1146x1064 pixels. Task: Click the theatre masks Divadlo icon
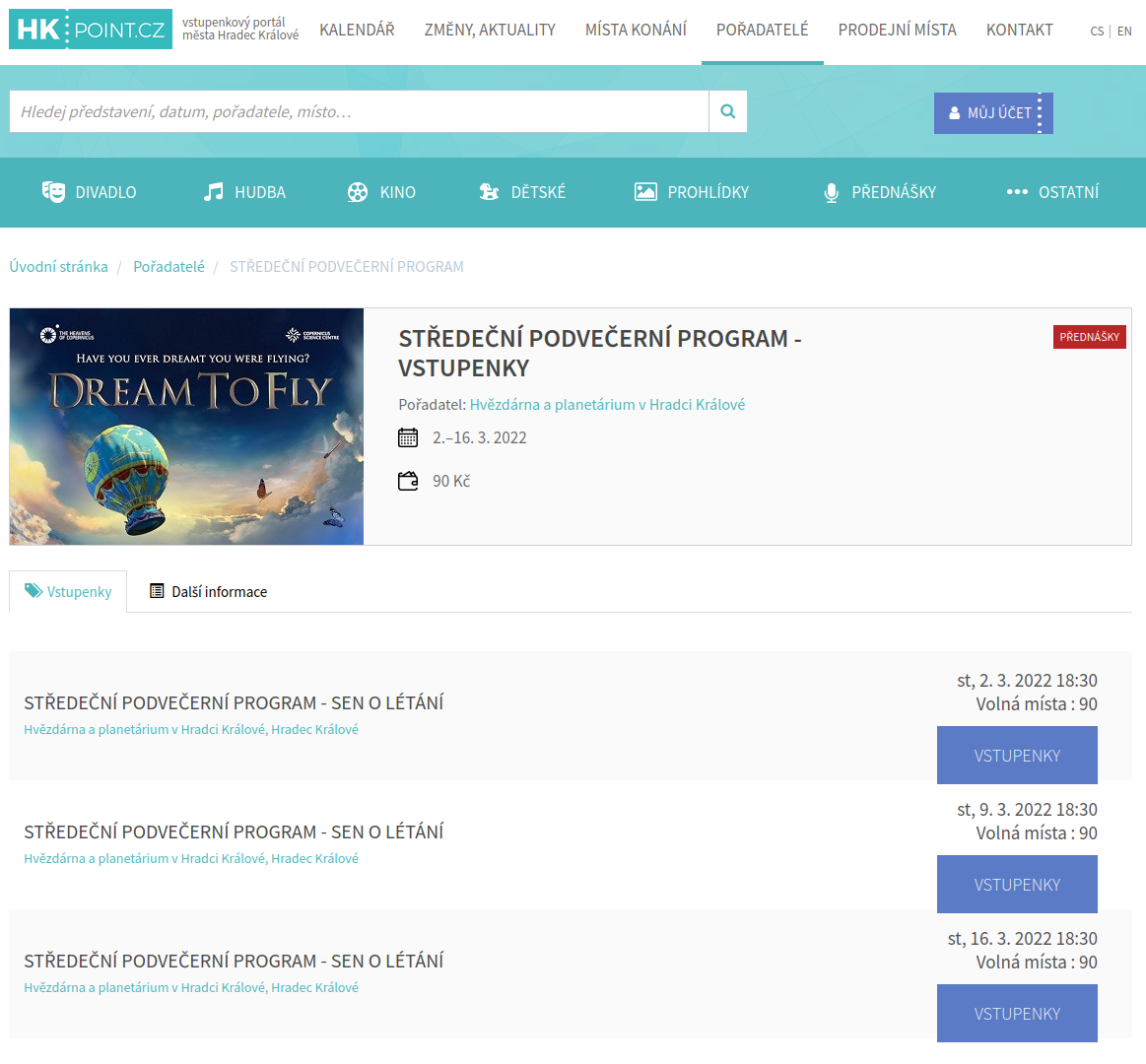[53, 192]
